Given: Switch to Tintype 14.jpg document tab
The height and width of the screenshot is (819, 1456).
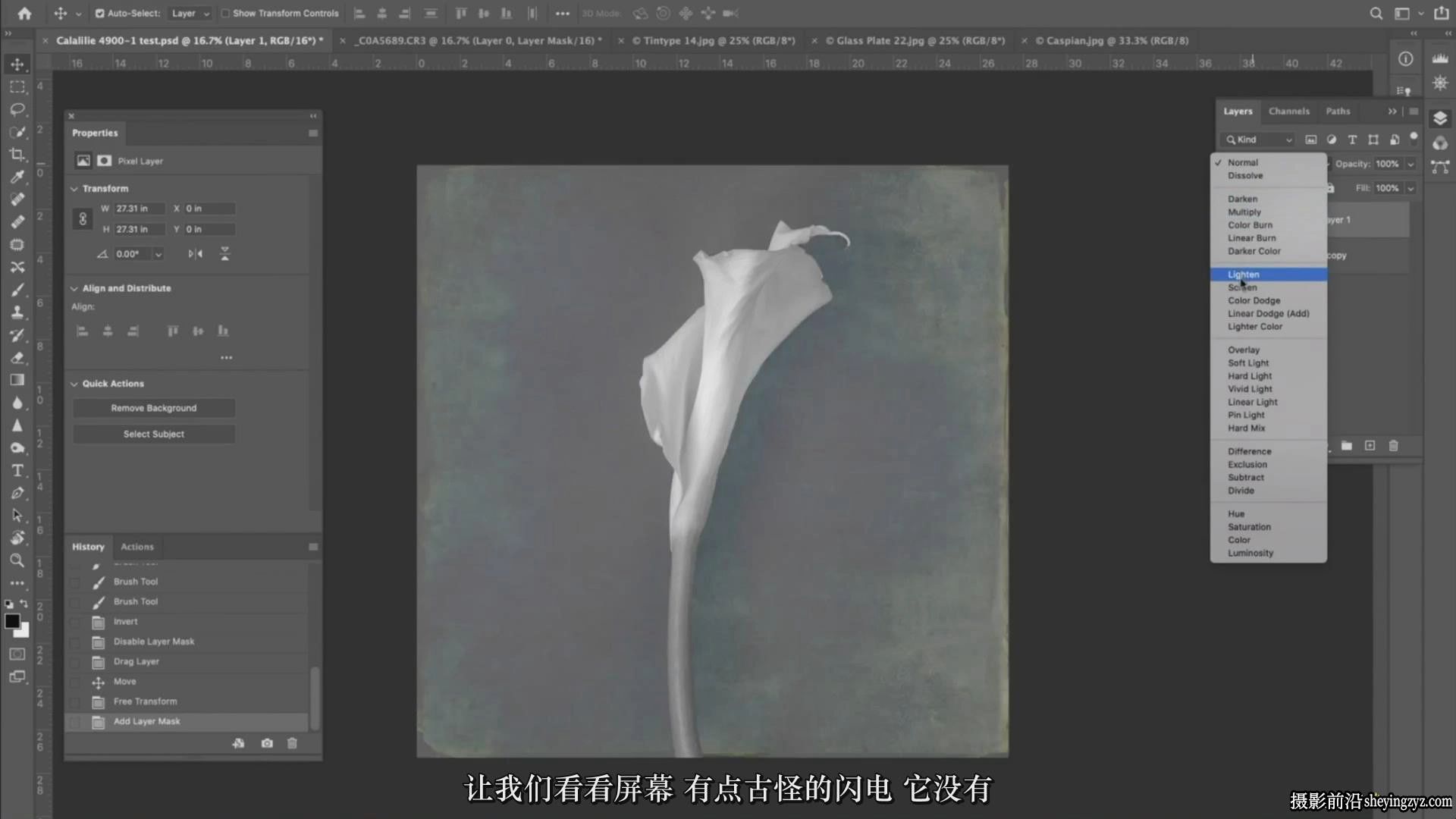Looking at the screenshot, I should pos(714,41).
